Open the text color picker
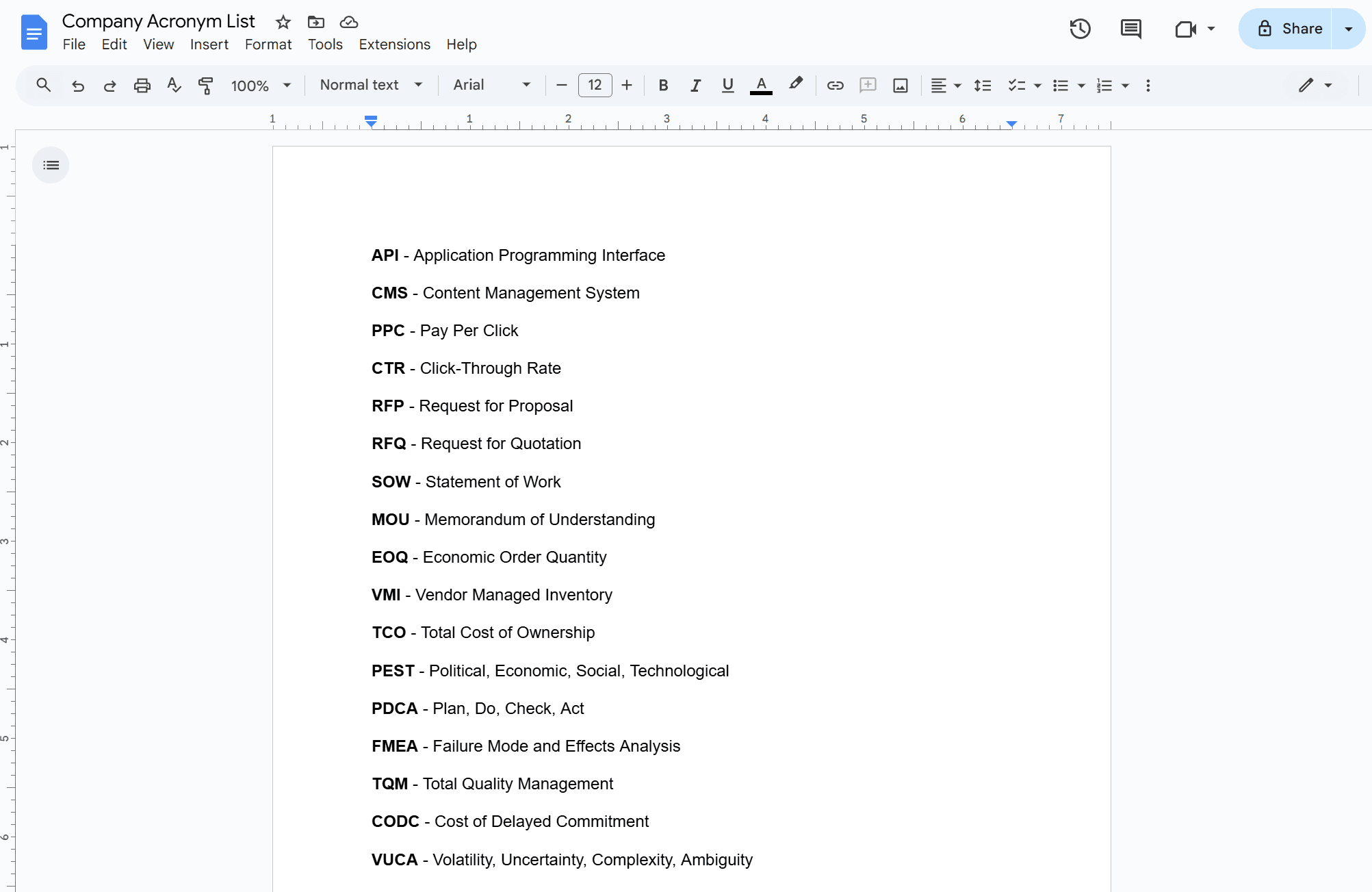 pos(761,86)
